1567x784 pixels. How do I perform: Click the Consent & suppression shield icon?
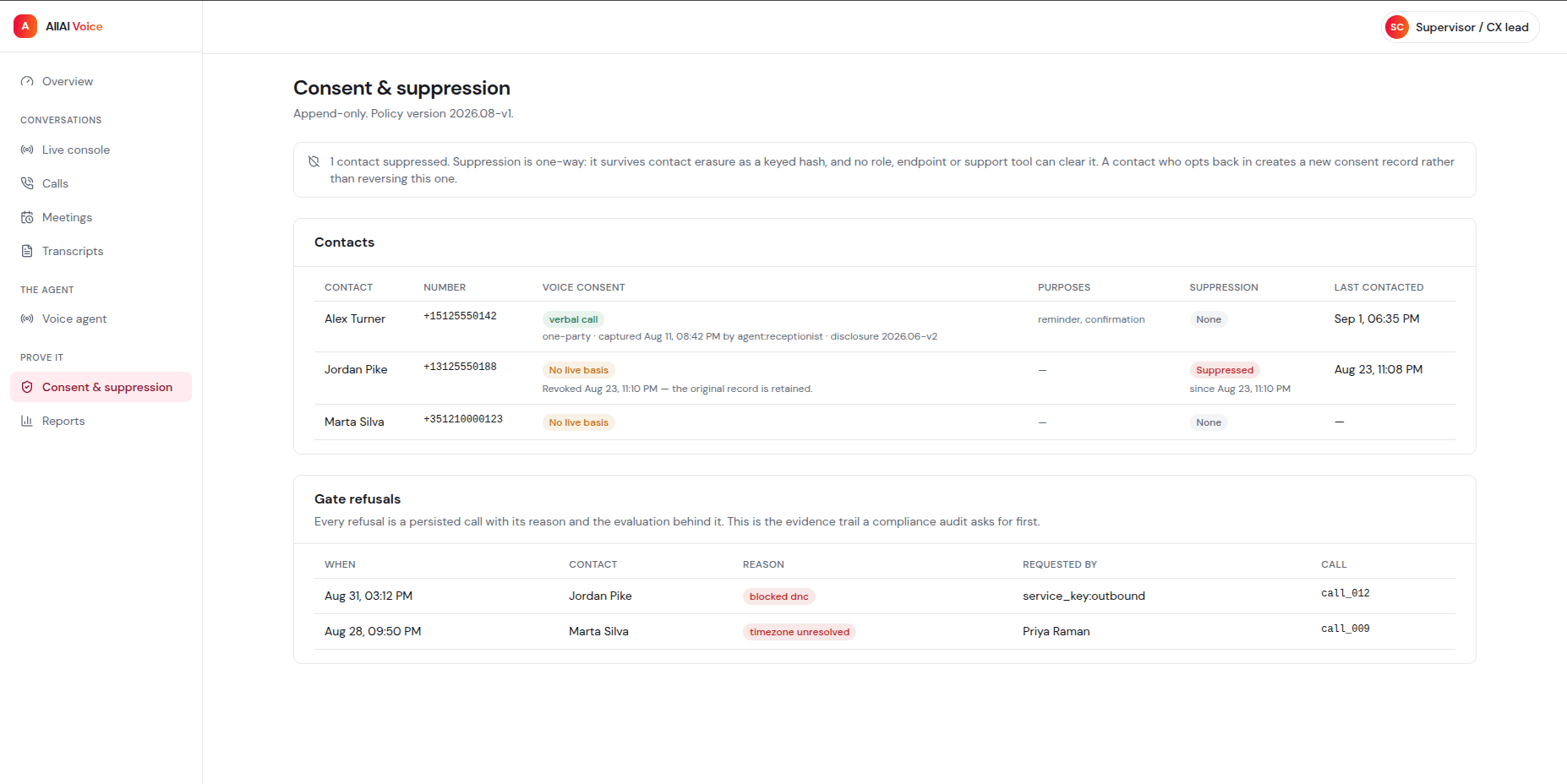27,387
